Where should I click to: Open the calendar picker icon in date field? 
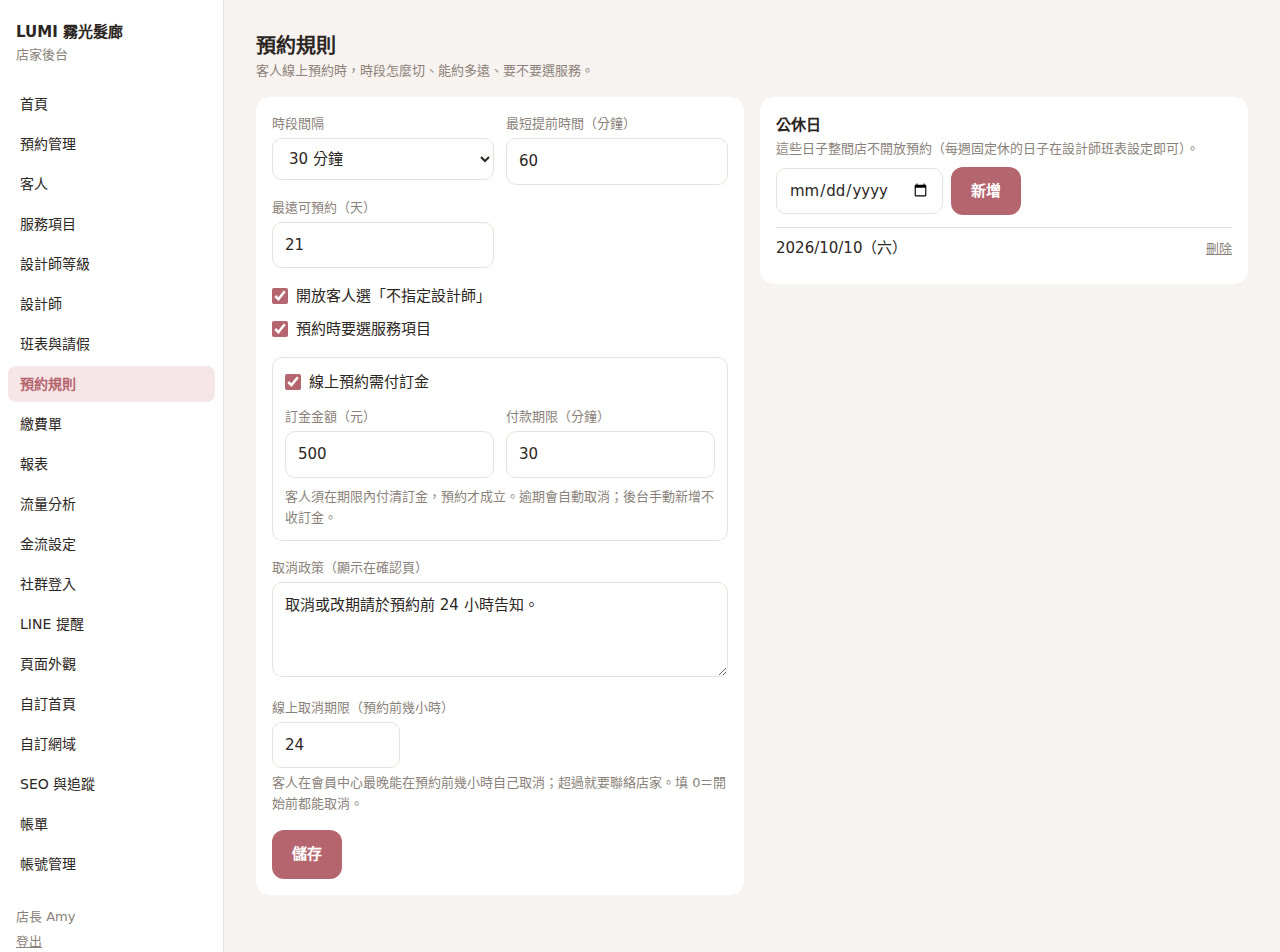pos(921,191)
